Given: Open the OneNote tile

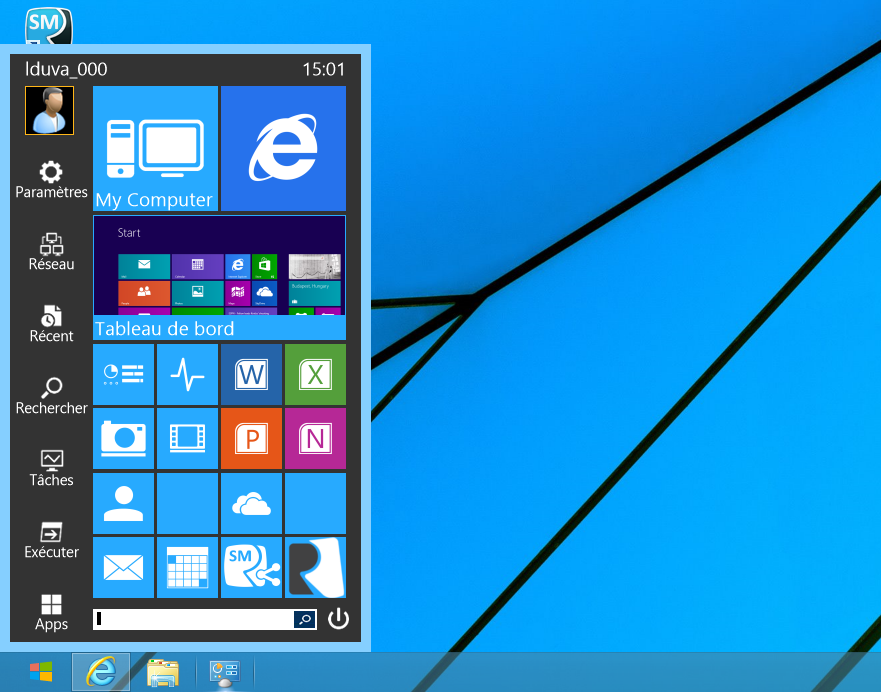Looking at the screenshot, I should tap(315, 438).
